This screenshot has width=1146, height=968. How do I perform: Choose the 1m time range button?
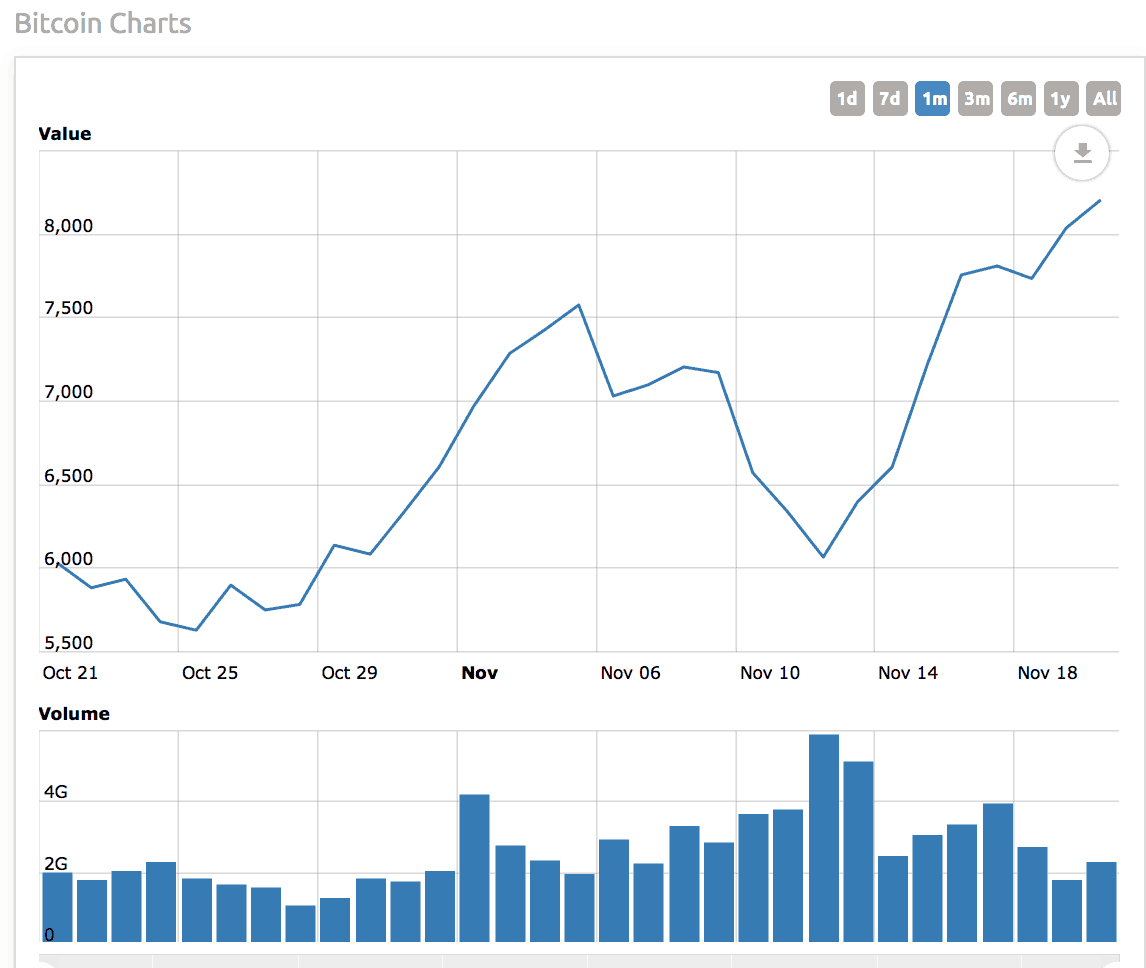[x=933, y=99]
